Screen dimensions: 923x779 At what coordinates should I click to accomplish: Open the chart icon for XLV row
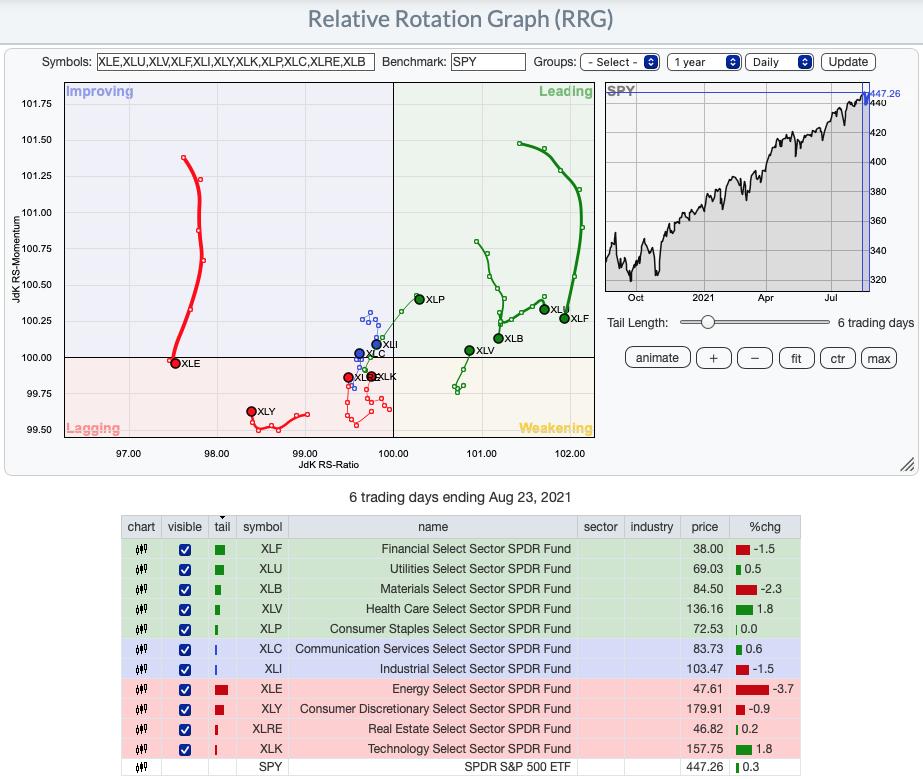click(x=141, y=609)
